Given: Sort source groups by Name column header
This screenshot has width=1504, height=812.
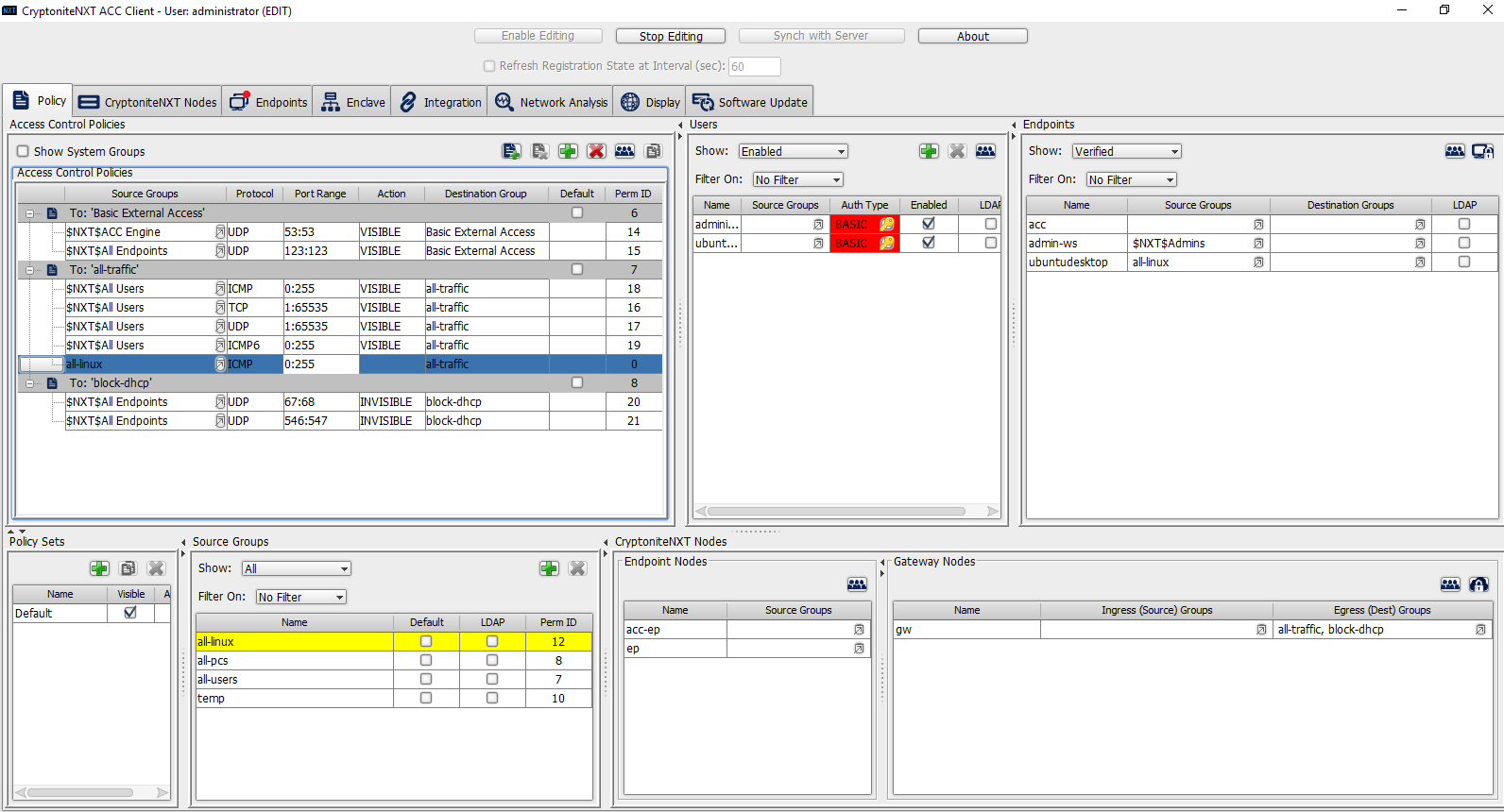Looking at the screenshot, I should [295, 622].
